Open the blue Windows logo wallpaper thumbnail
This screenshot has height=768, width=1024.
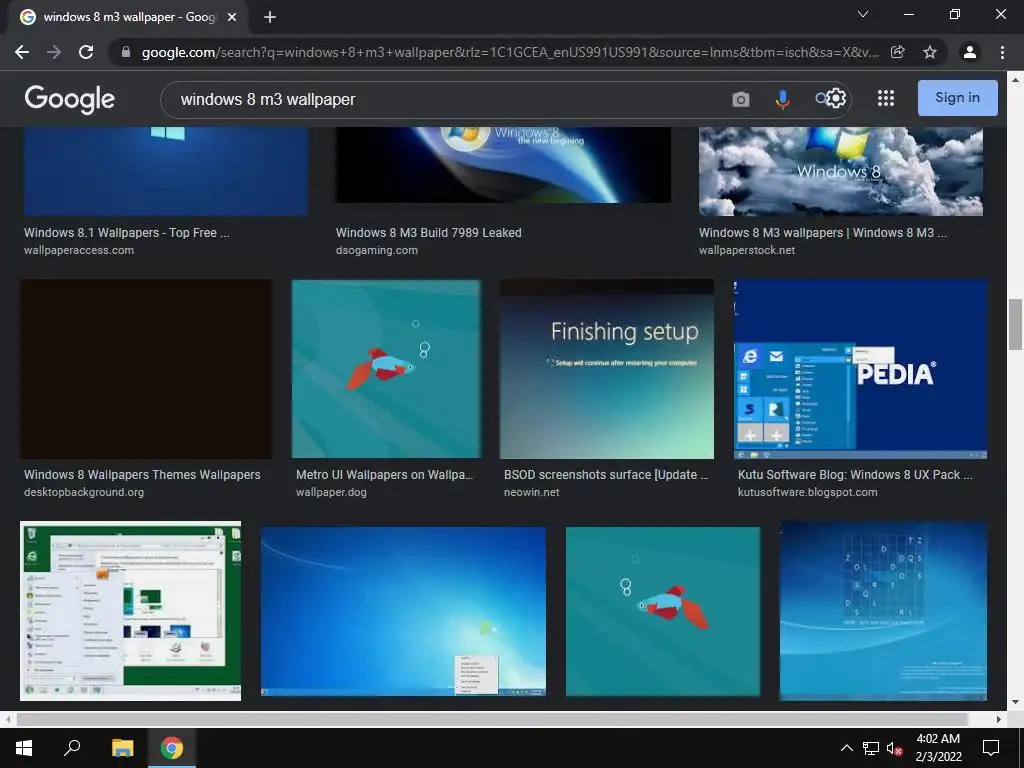[x=166, y=171]
